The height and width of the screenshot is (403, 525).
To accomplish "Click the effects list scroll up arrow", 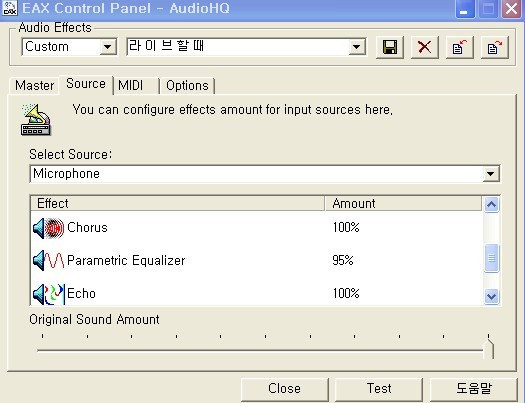I will coord(491,204).
